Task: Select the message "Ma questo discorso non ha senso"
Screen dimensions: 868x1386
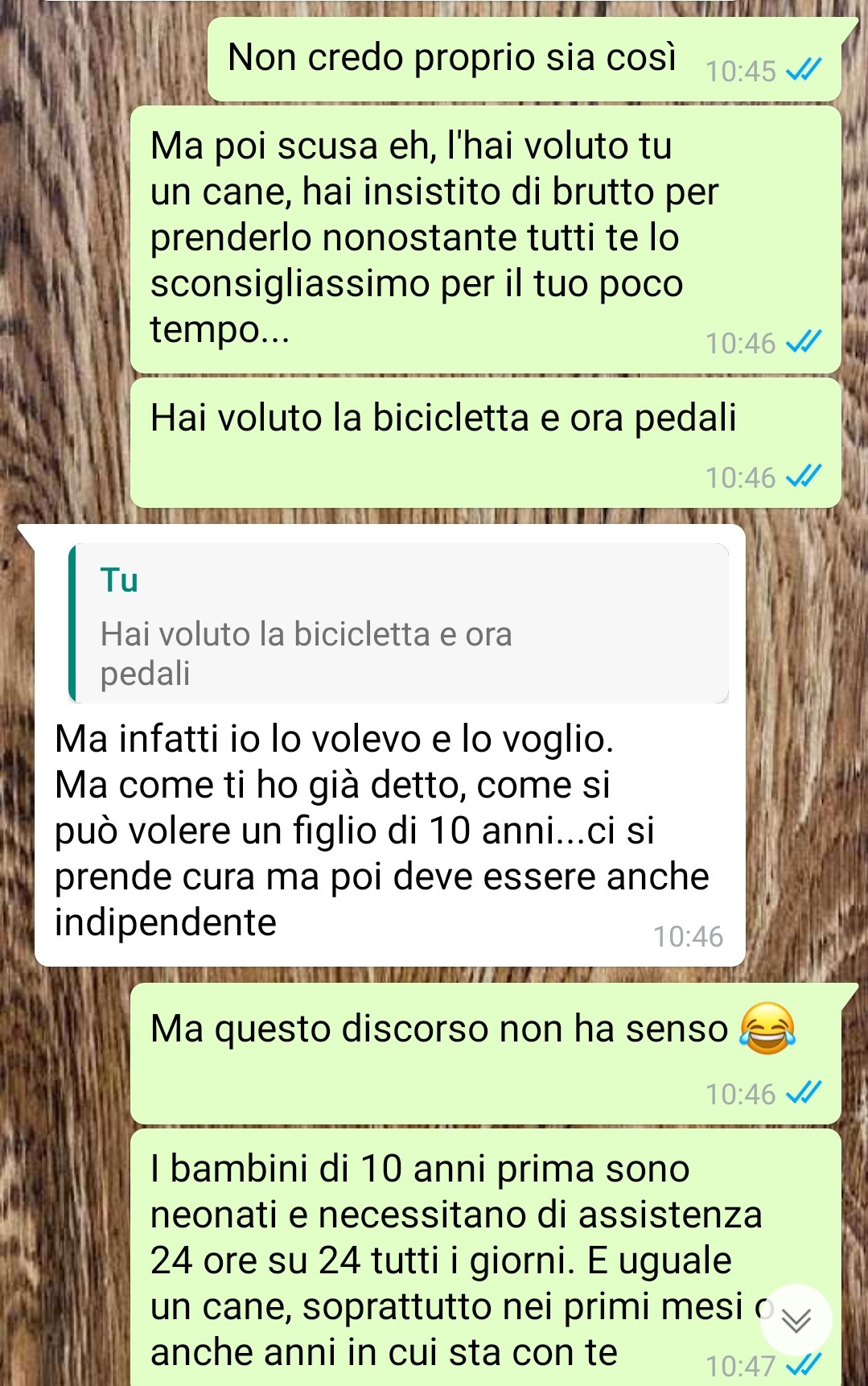Action: pos(486,1054)
